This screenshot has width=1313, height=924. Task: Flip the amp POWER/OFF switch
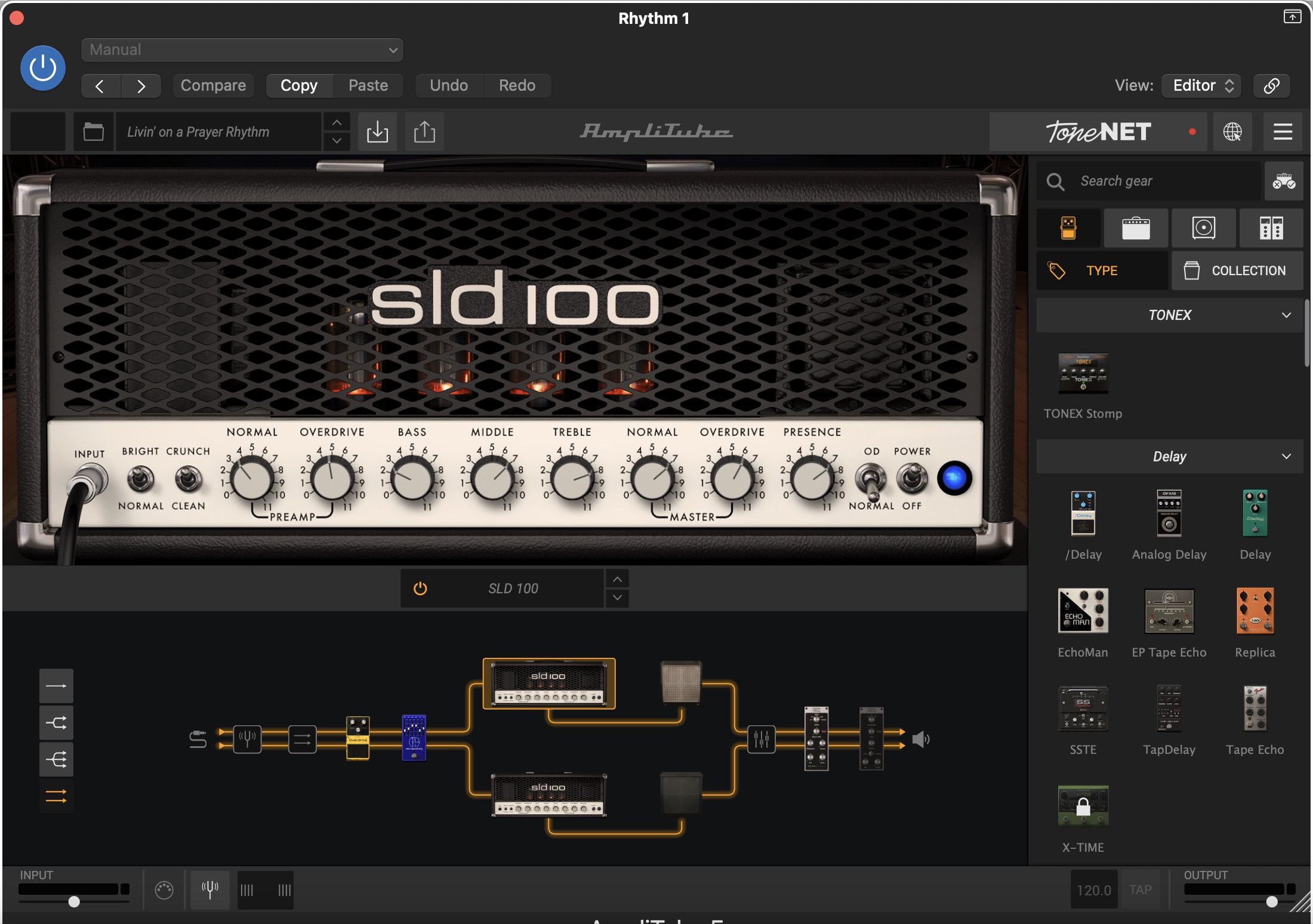click(x=912, y=479)
